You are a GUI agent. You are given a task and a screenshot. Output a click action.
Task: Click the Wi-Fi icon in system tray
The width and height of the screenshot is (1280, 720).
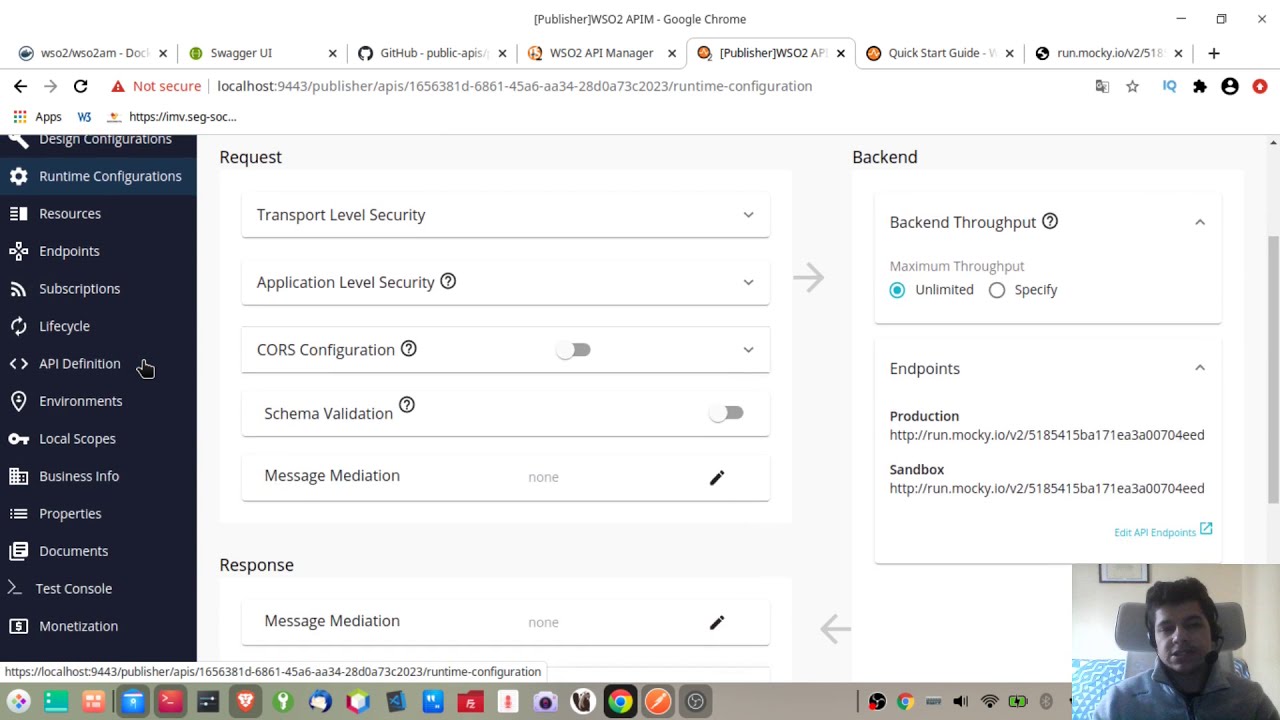(x=989, y=702)
